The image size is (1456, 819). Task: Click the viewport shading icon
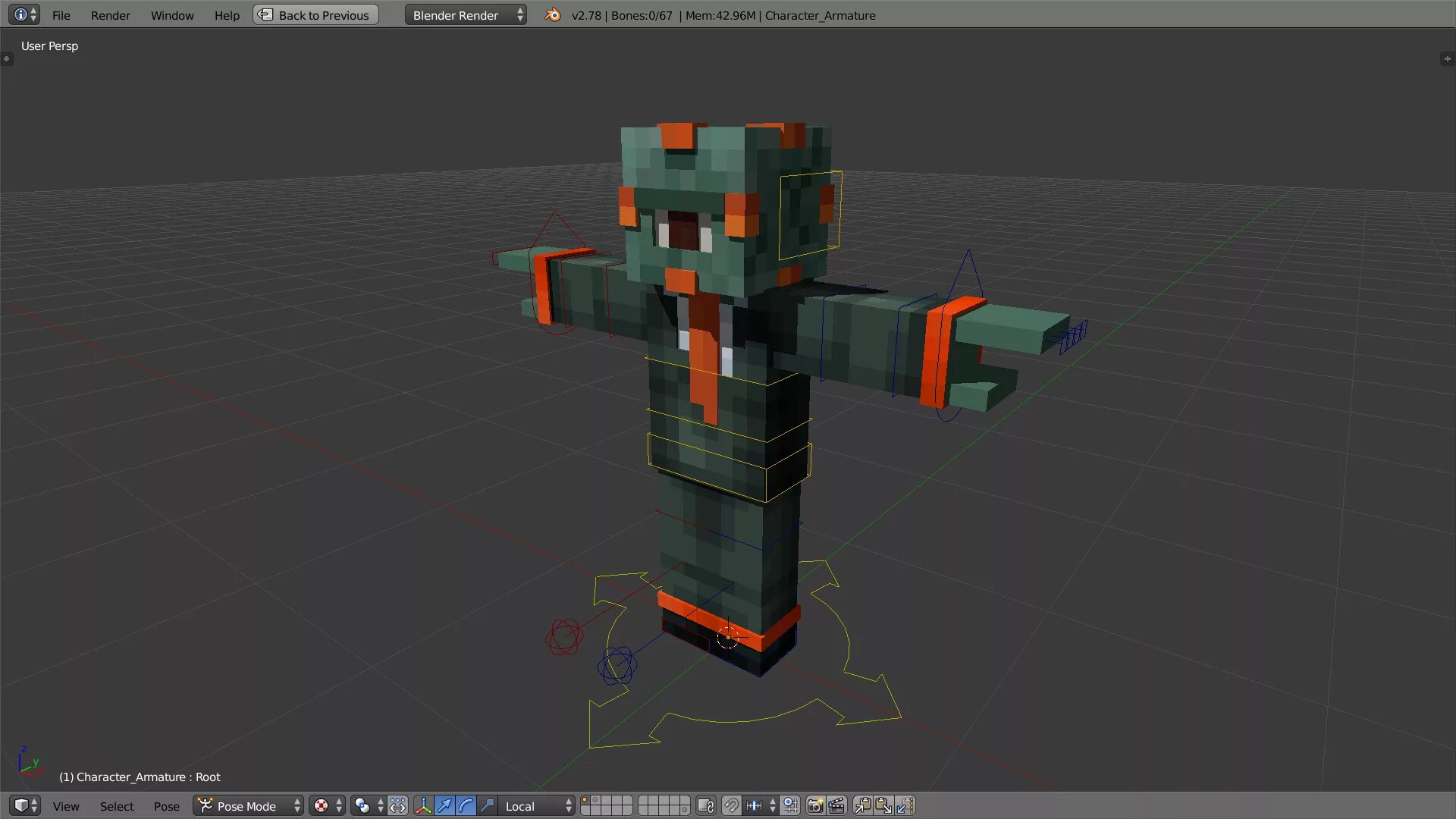(x=322, y=806)
